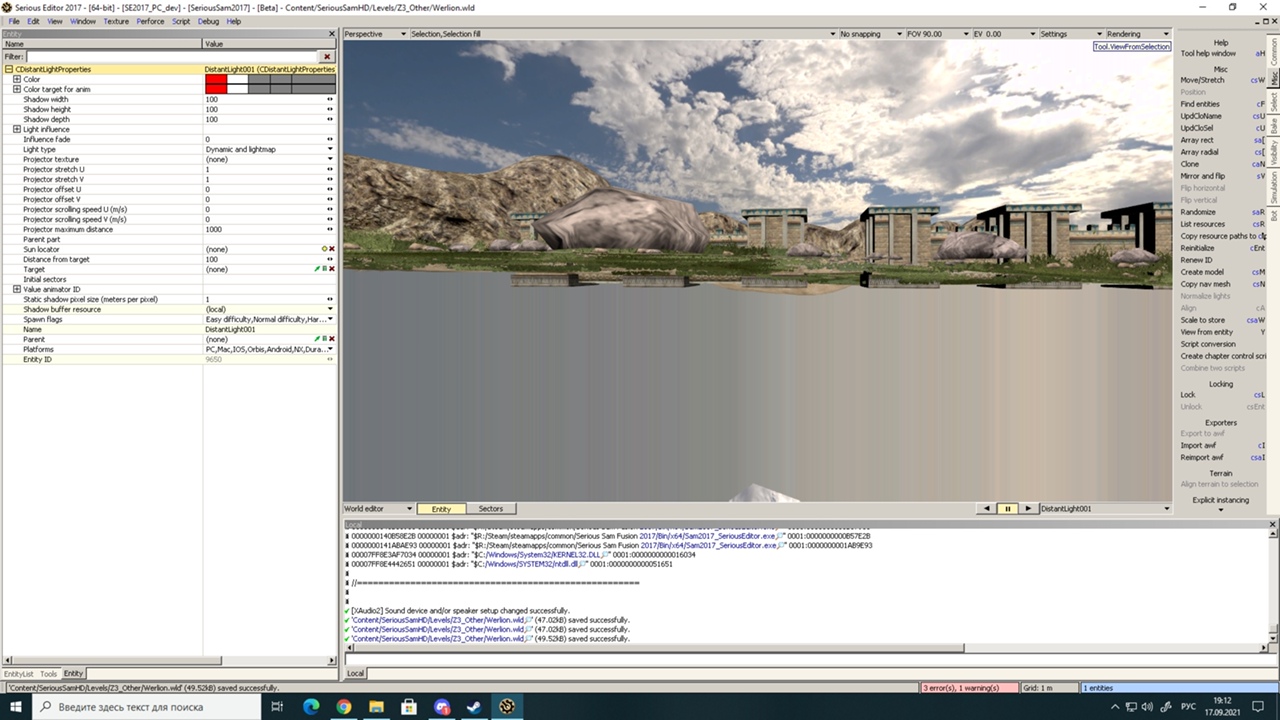The height and width of the screenshot is (720, 1280).
Task: Click the errors and warnings status indicator
Action: click(x=968, y=688)
